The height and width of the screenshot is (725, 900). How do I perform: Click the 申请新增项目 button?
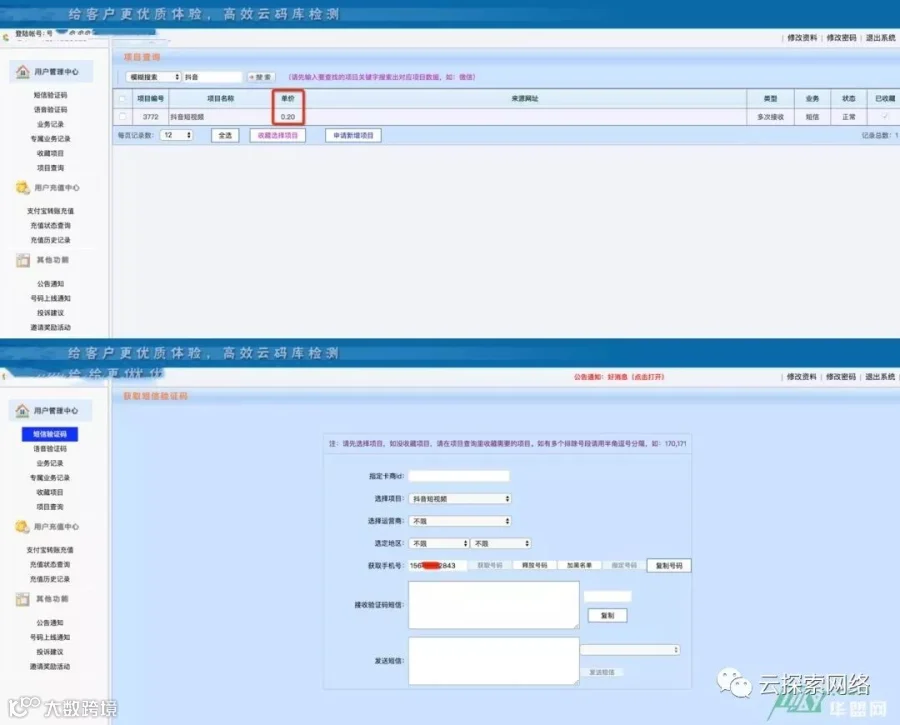click(x=354, y=135)
